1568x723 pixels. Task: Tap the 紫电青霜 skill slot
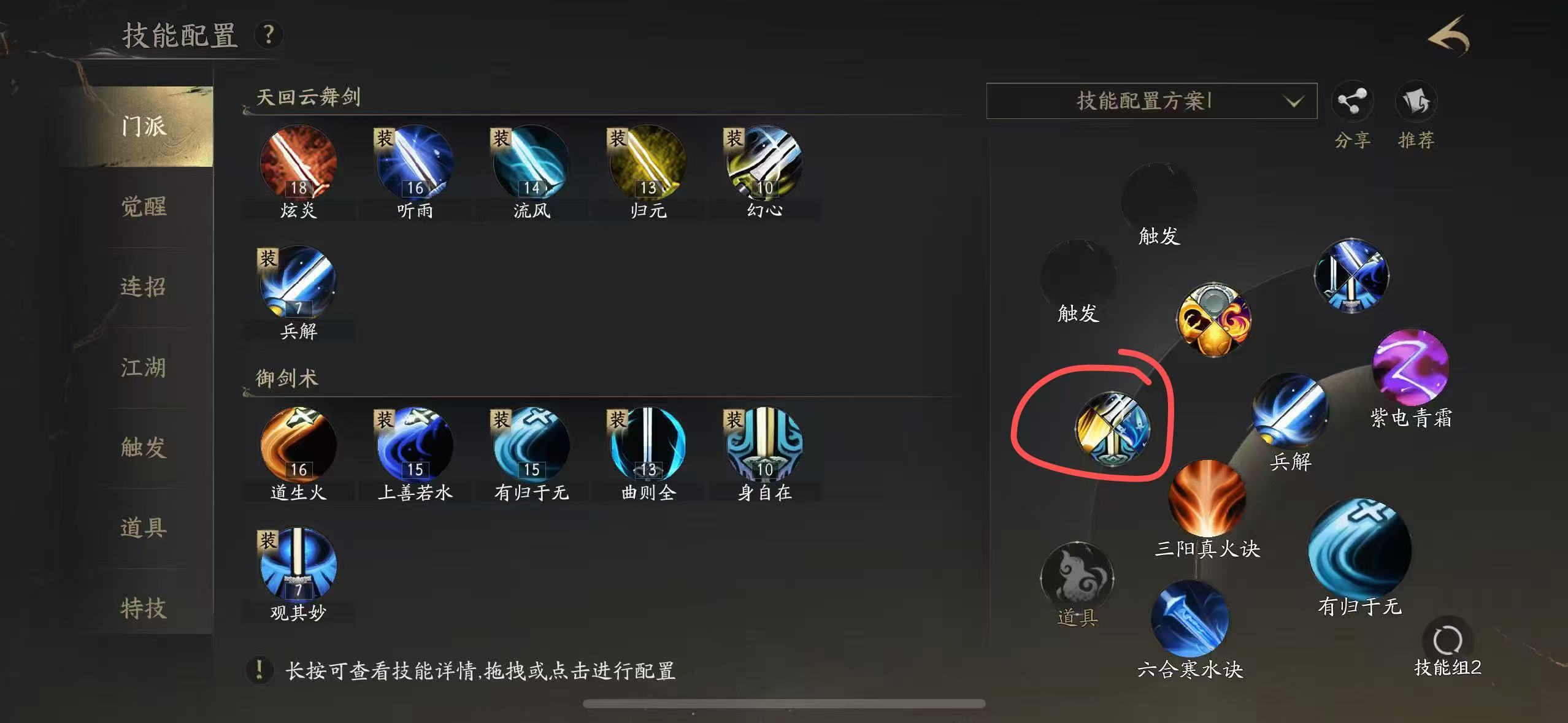[x=1410, y=367]
